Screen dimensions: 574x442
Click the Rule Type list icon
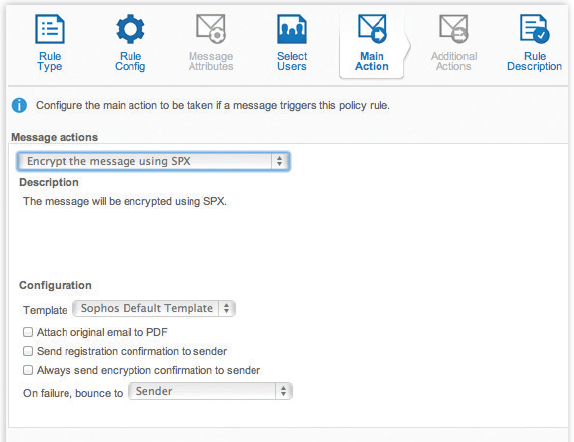tap(50, 29)
